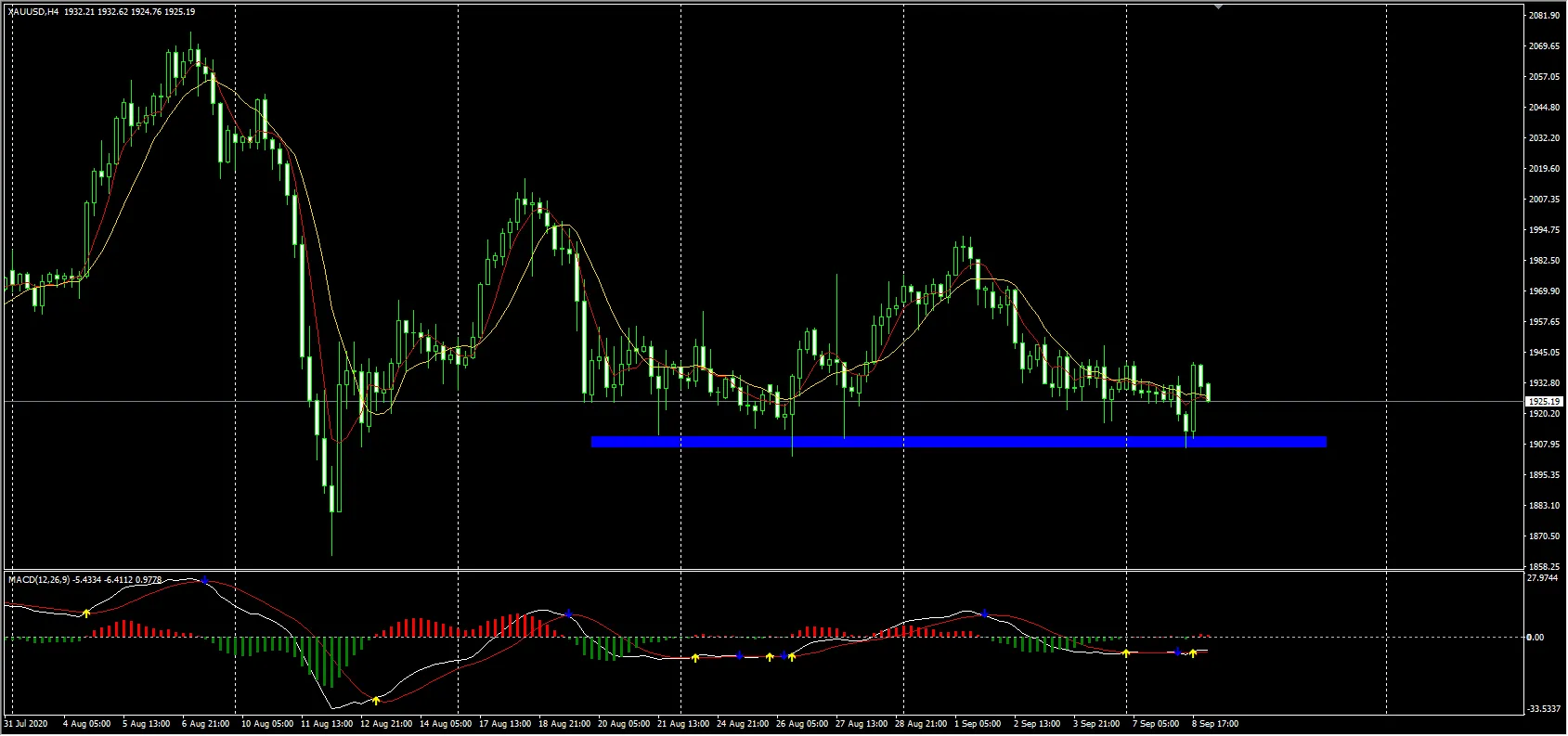Select the blue support zone rectangle
Viewport: 1568px width, 736px height.
[959, 442]
